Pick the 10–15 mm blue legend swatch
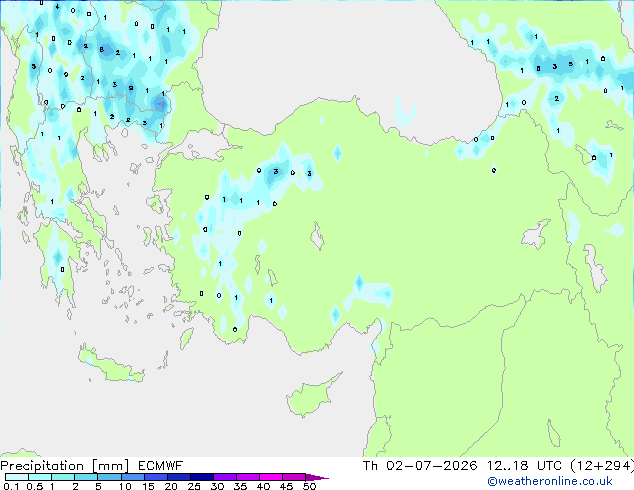This screenshot has width=634, height=490. click(x=133, y=477)
